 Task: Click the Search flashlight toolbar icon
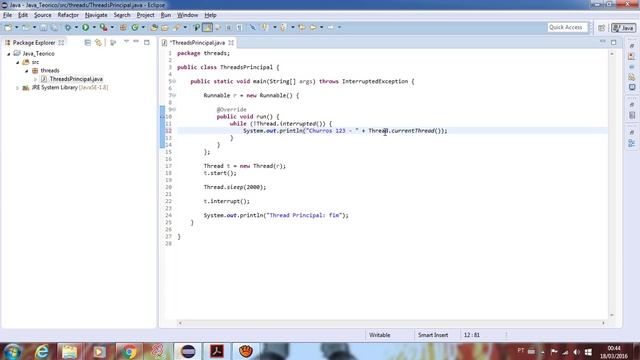pos(176,27)
